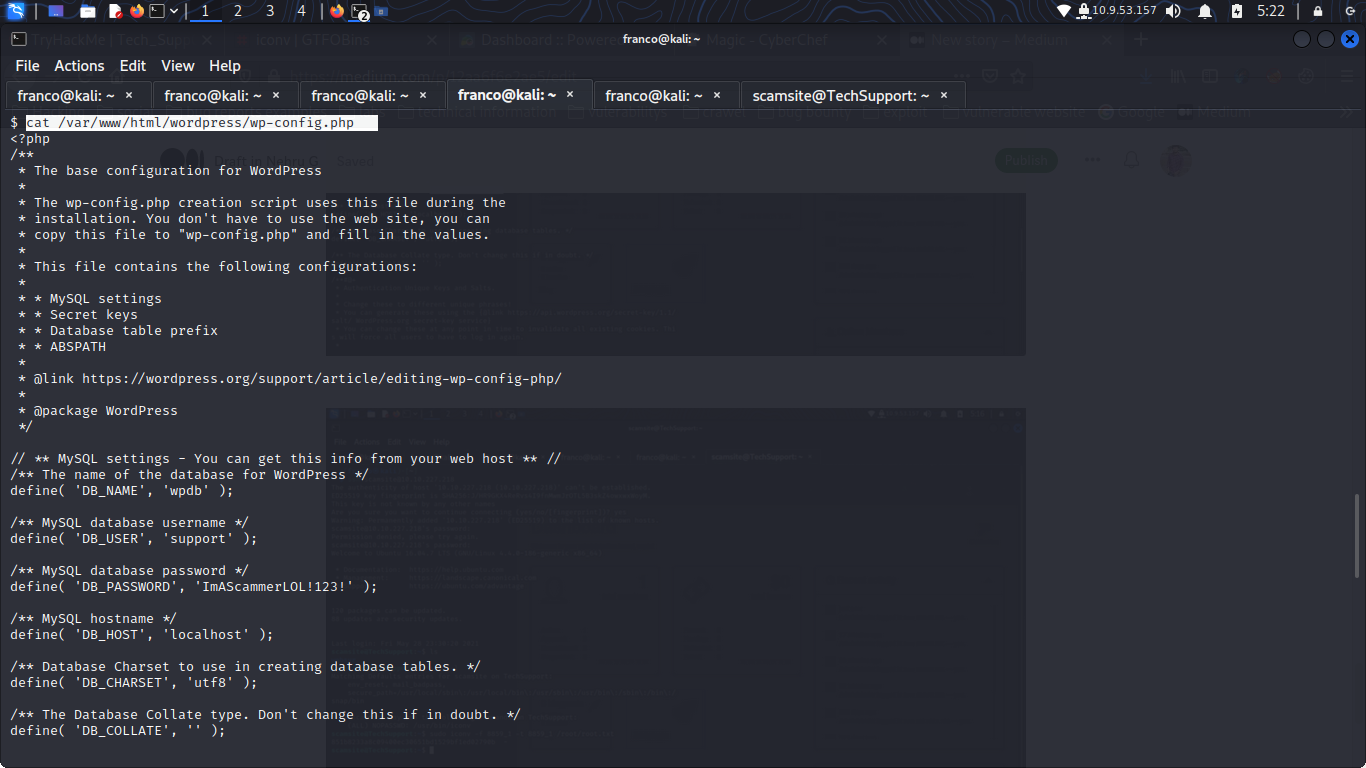Open the file manager panel launcher
The height and width of the screenshot is (768, 1366).
coord(88,11)
